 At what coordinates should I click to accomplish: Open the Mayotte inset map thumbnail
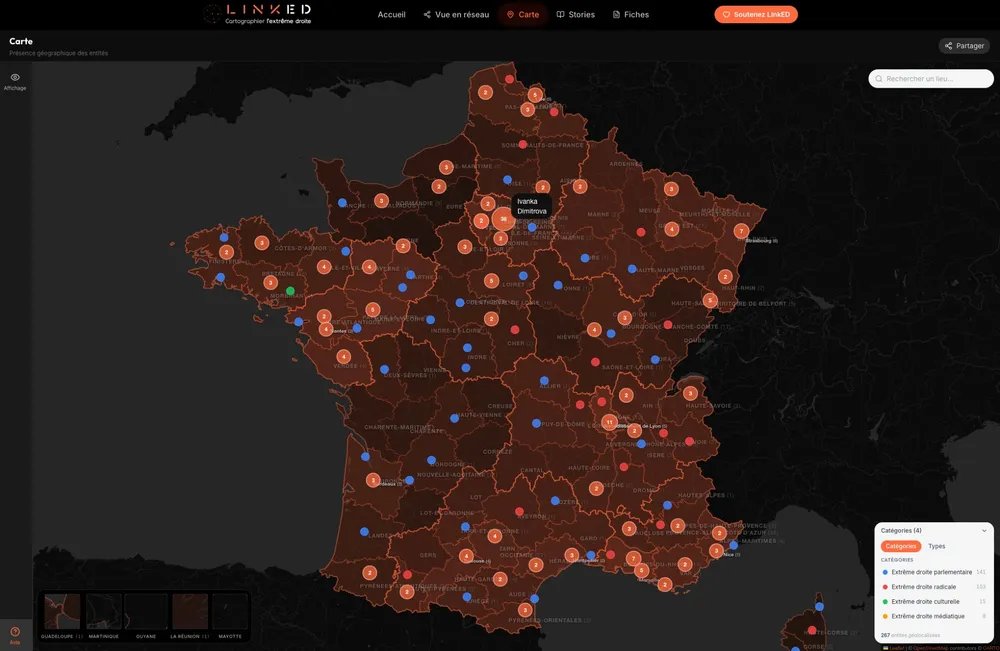[x=230, y=611]
